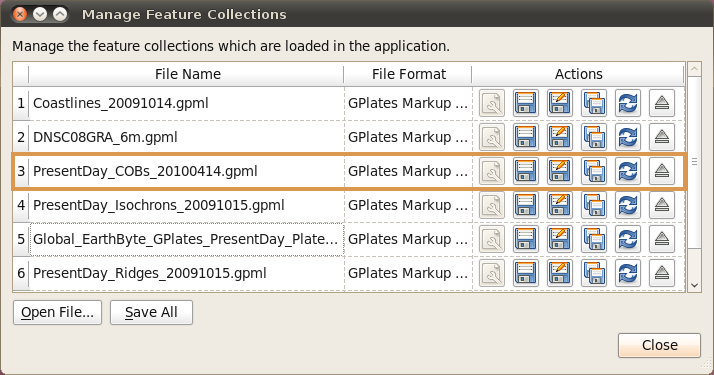Unload DNSC08GRA_6m.gpml using eject icon
The image size is (714, 375).
662,137
